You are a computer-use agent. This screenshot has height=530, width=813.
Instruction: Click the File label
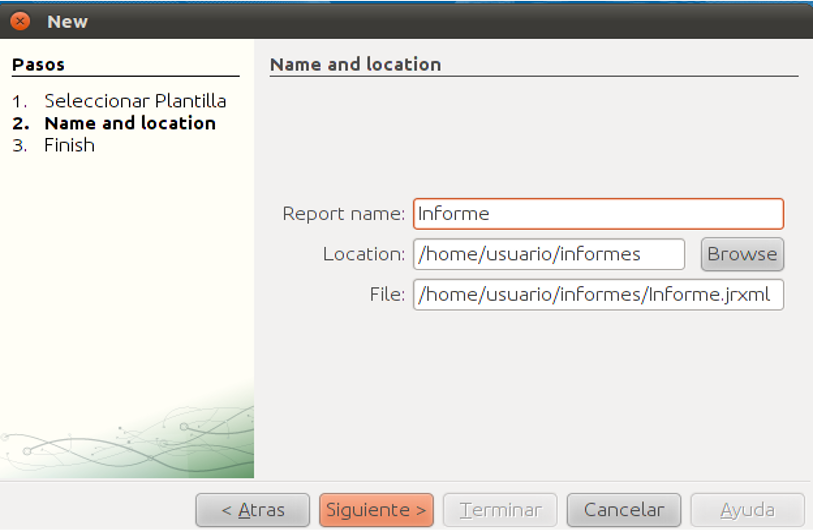[x=387, y=295]
